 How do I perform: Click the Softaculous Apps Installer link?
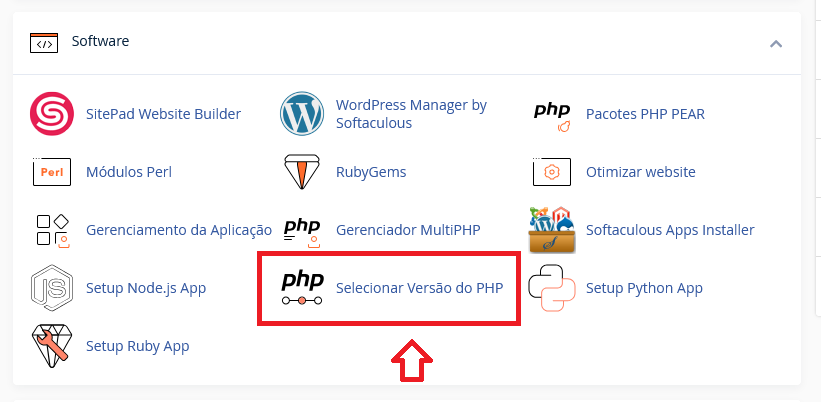(x=670, y=230)
